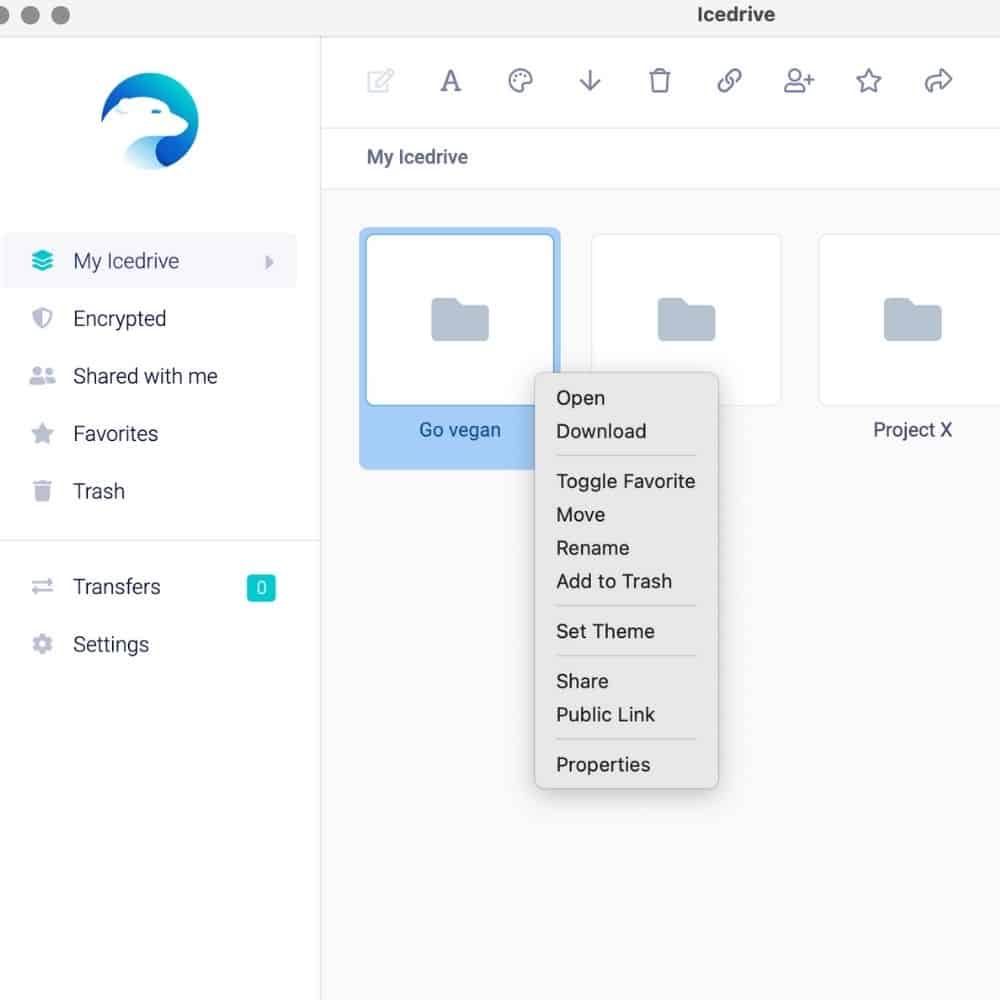
Task: Open the Transfers sidebar section
Action: (x=151, y=587)
